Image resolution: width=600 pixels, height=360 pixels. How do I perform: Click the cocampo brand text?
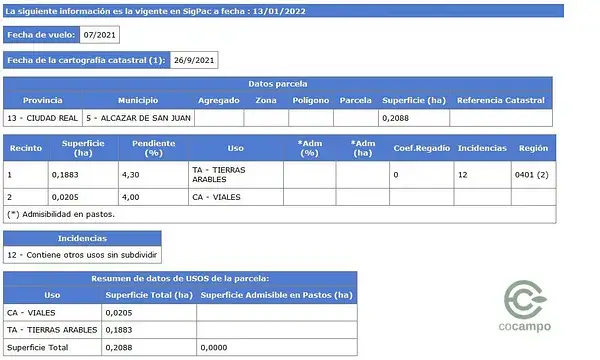coord(525,326)
